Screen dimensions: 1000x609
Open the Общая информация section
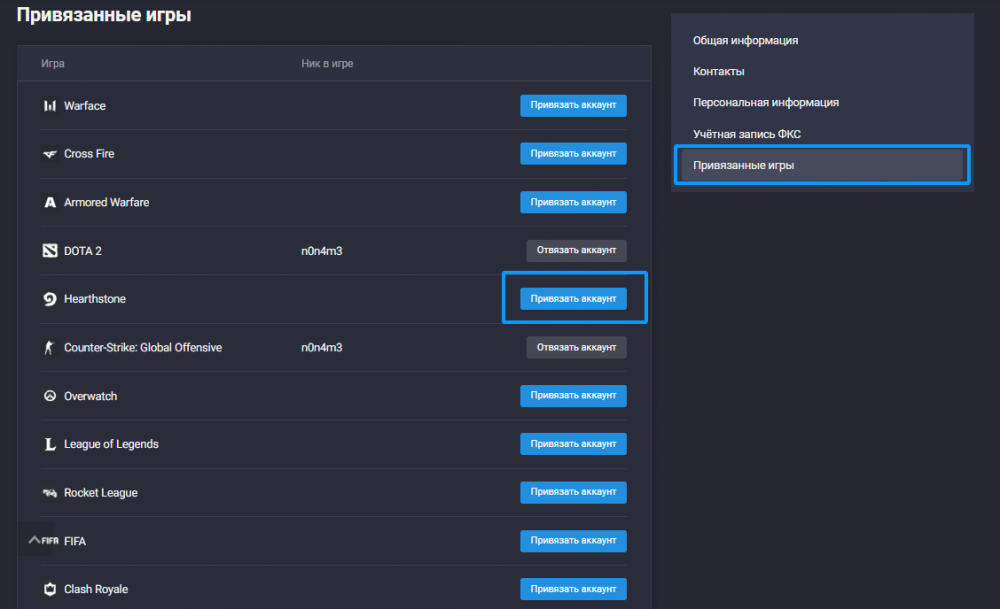pyautogui.click(x=746, y=40)
